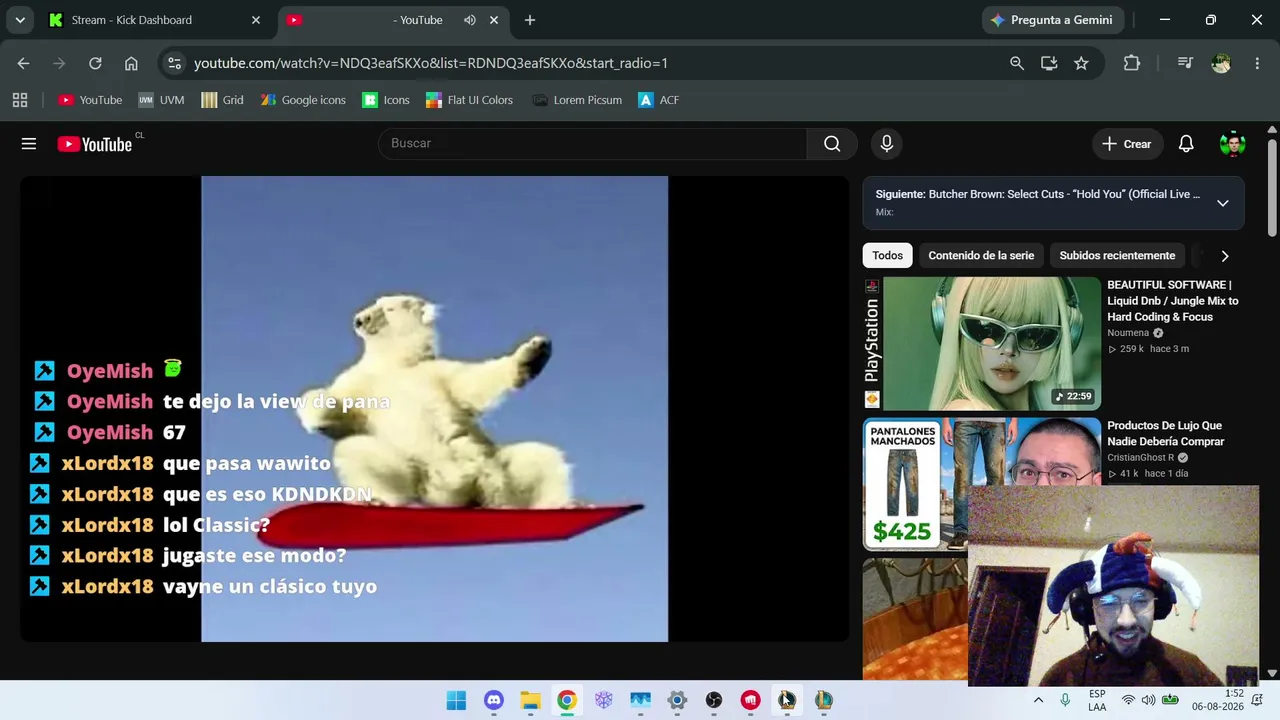1280x720 pixels.
Task: Click the YouTube search field Buscar
Action: click(x=592, y=144)
